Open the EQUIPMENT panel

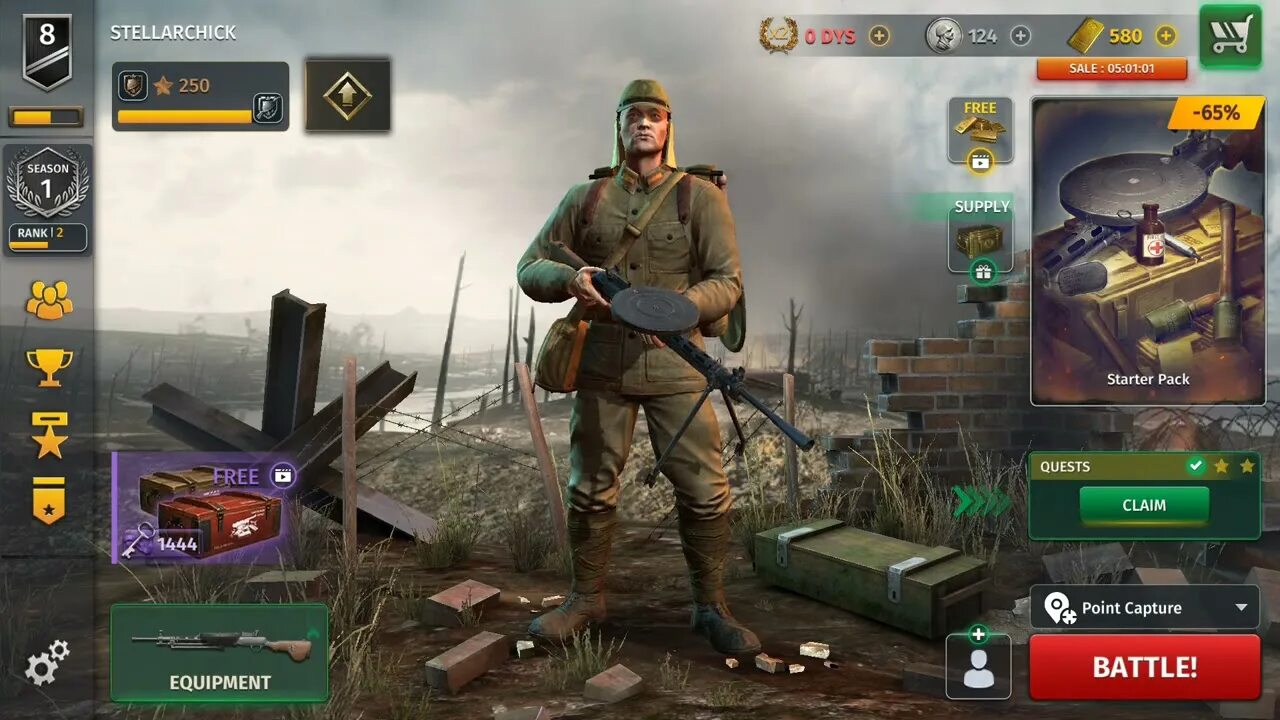pyautogui.click(x=220, y=652)
